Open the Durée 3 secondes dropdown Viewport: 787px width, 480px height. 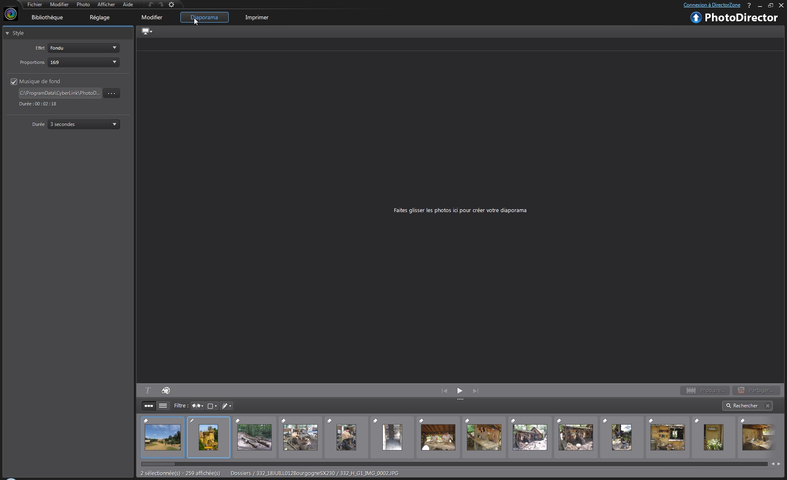[84, 124]
